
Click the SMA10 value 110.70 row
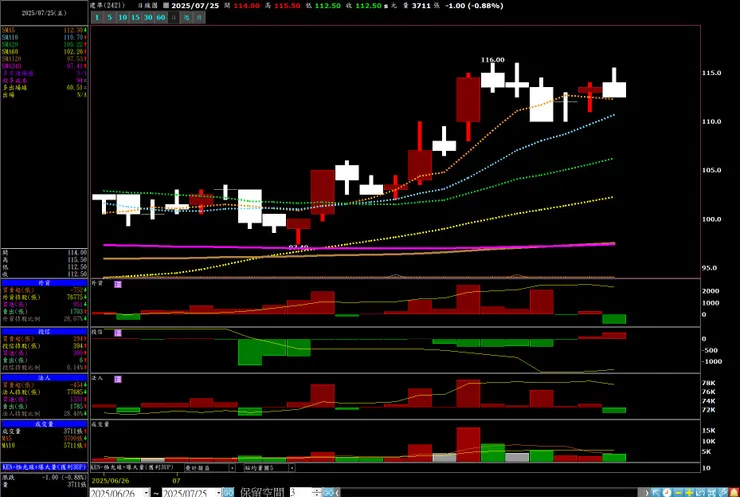pos(44,37)
